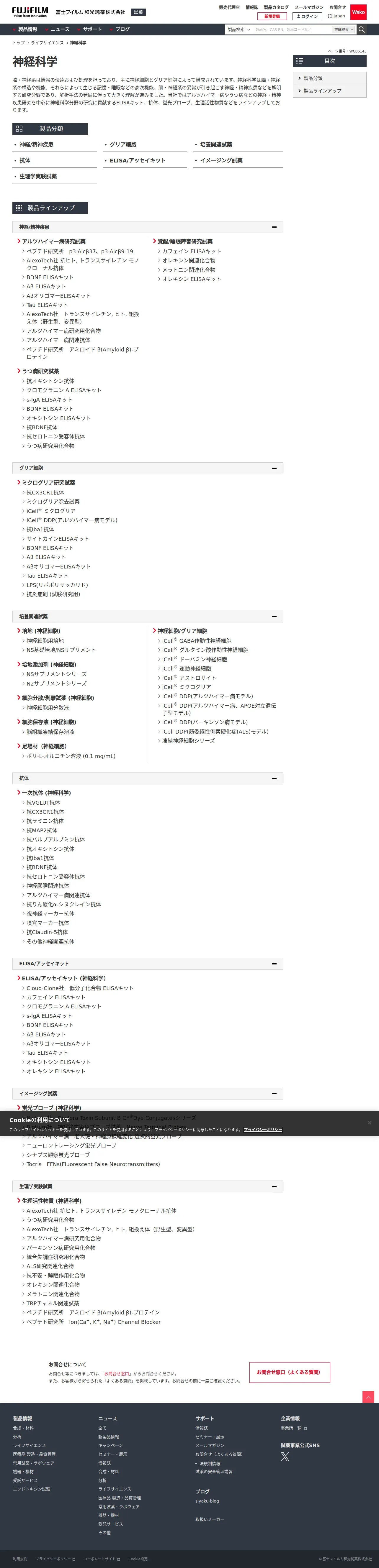Collapse the イメージング試薬 lineup section
This screenshot has height=1568, width=379.
pos(274,1093)
